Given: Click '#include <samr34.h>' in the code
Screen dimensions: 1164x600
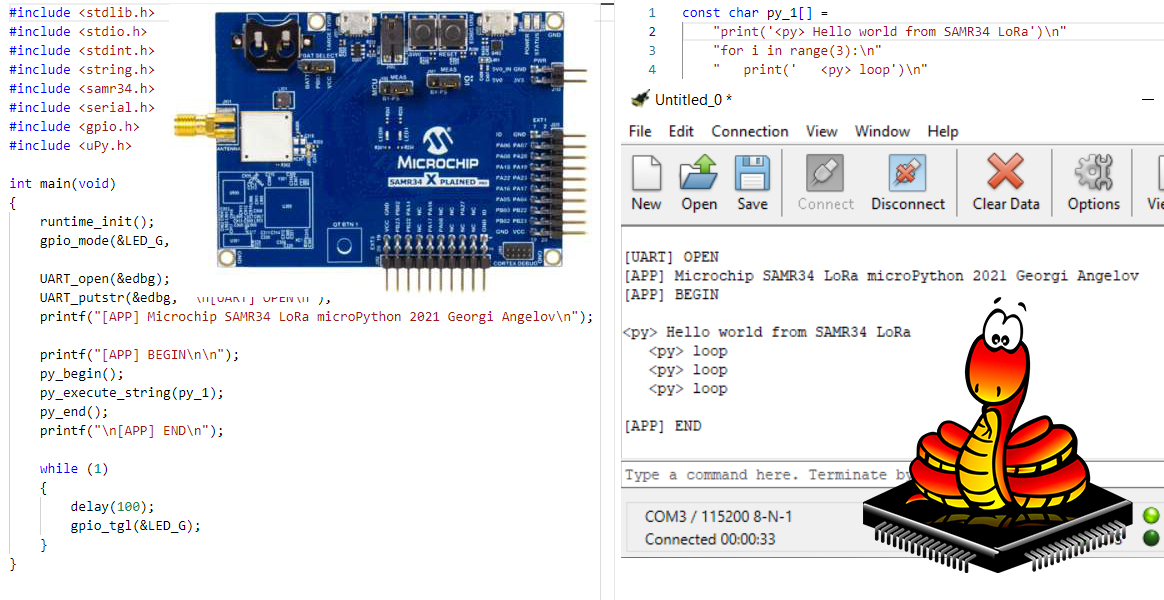Looking at the screenshot, I should coord(82,88).
